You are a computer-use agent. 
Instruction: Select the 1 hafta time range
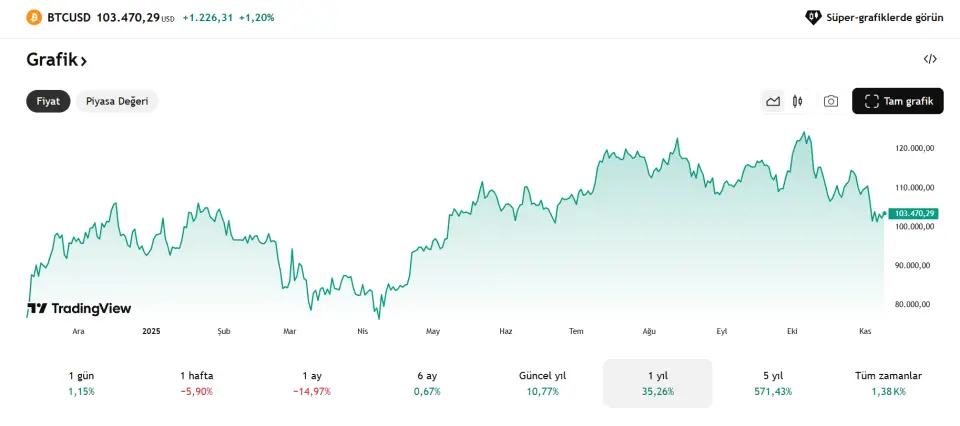[197, 383]
